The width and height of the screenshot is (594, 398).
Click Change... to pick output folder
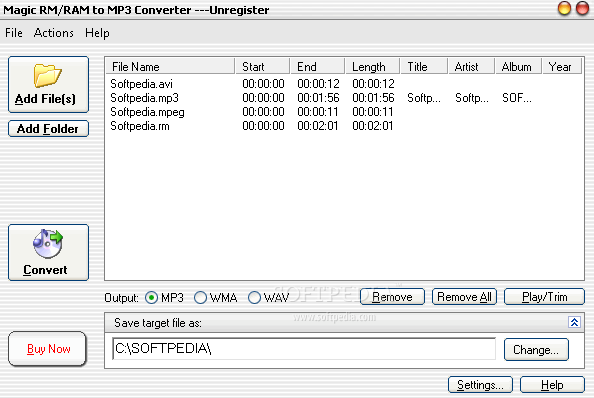coord(536,350)
